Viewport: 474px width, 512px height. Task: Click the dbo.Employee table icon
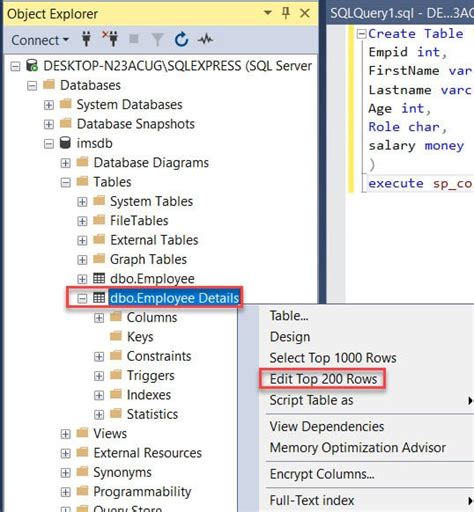tap(99, 278)
